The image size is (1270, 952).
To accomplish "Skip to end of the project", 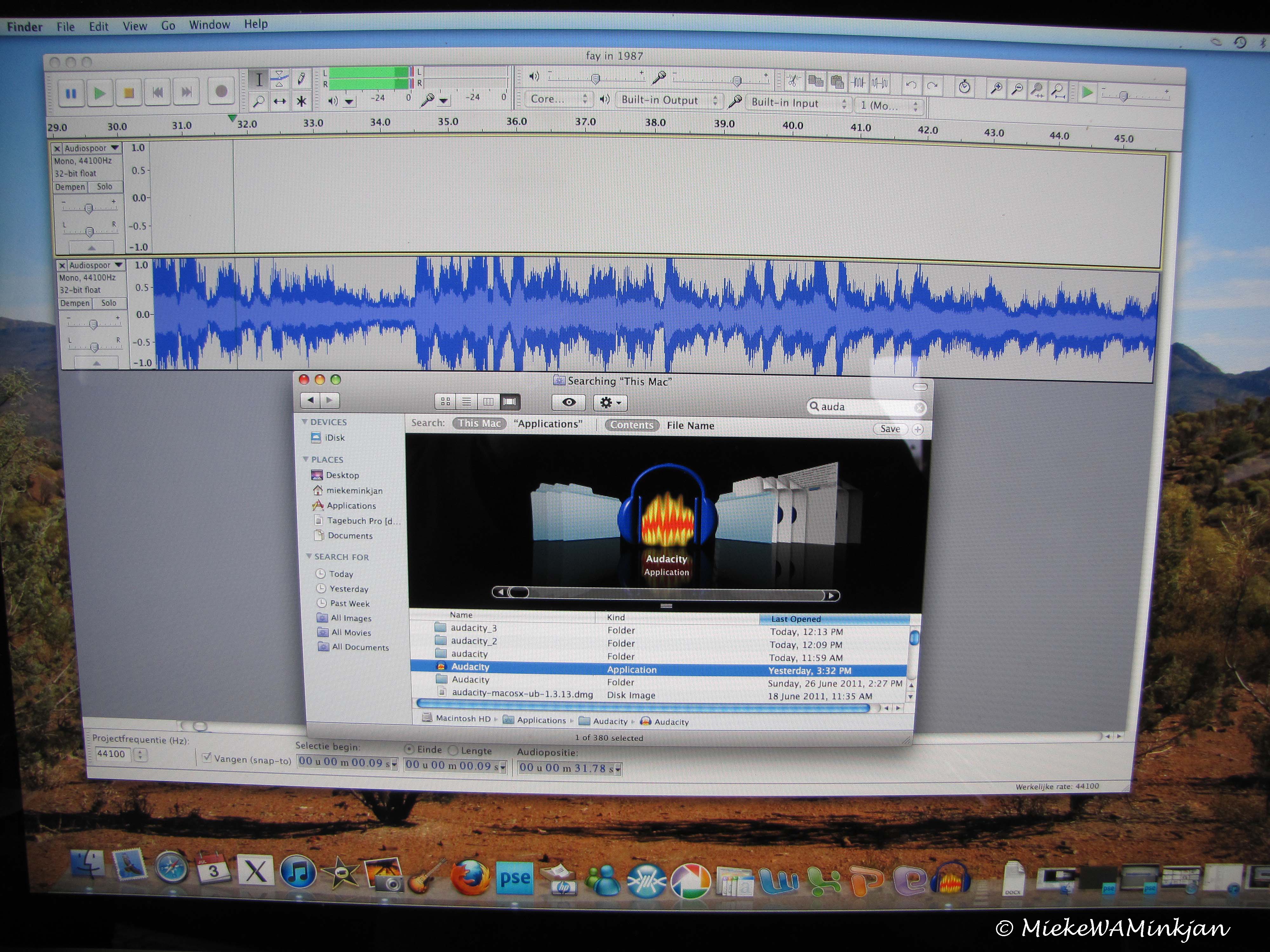I will pyautogui.click(x=186, y=91).
